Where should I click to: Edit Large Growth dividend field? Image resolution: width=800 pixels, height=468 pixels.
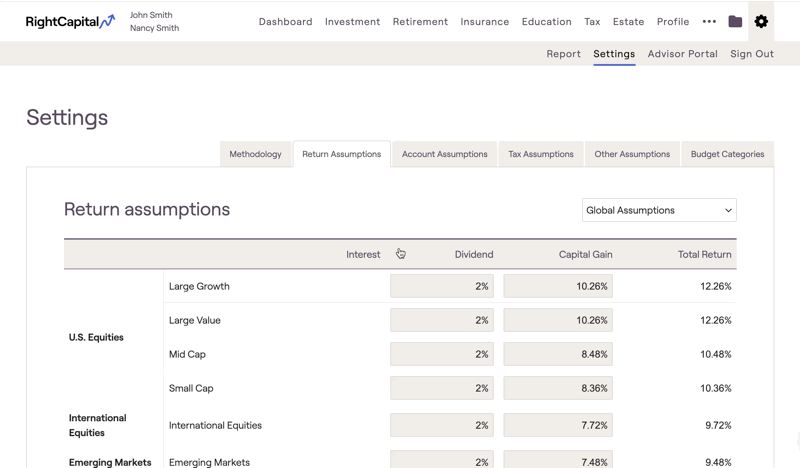click(x=442, y=286)
